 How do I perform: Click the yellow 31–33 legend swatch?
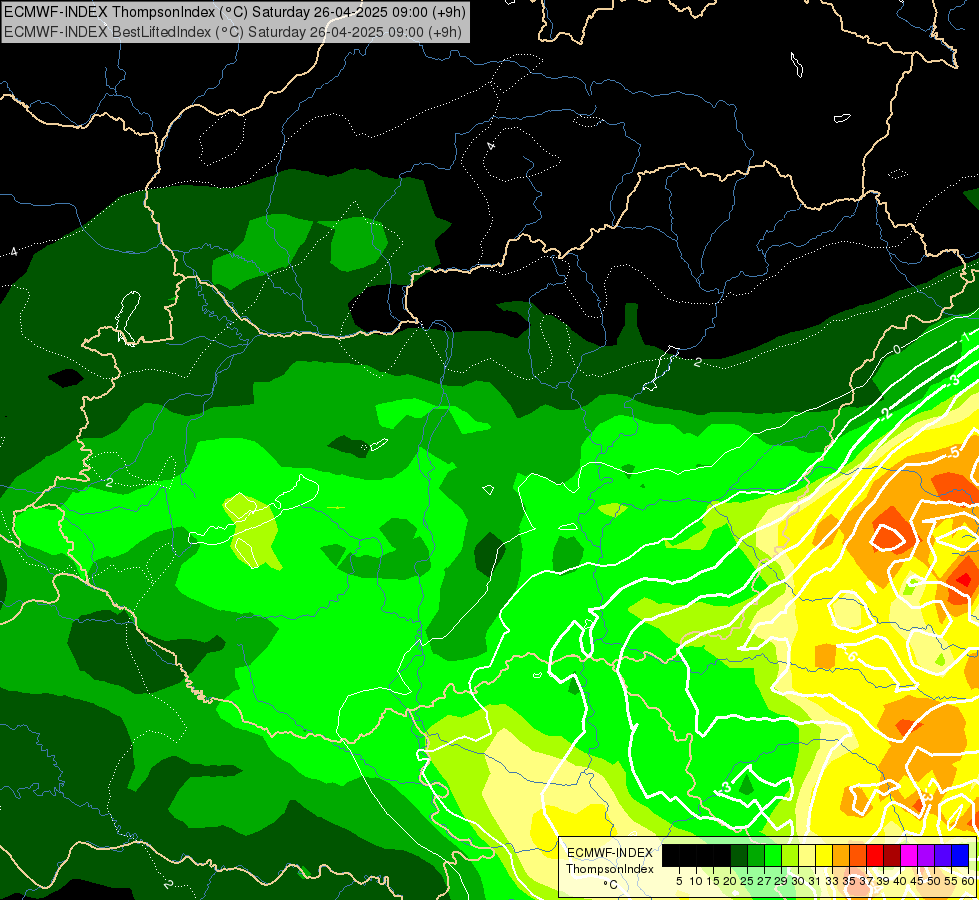click(824, 855)
